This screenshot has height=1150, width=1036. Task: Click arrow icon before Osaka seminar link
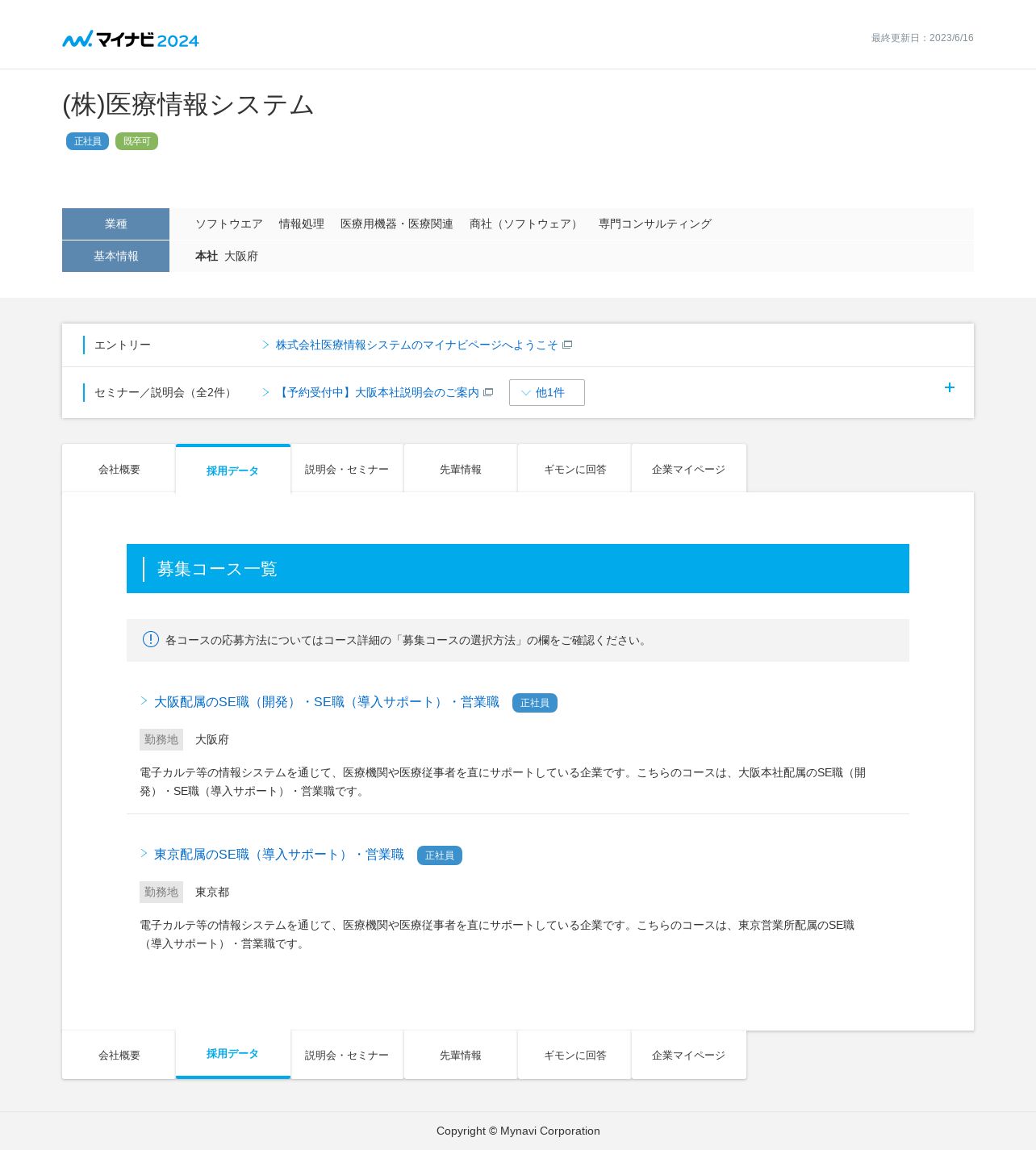click(265, 392)
